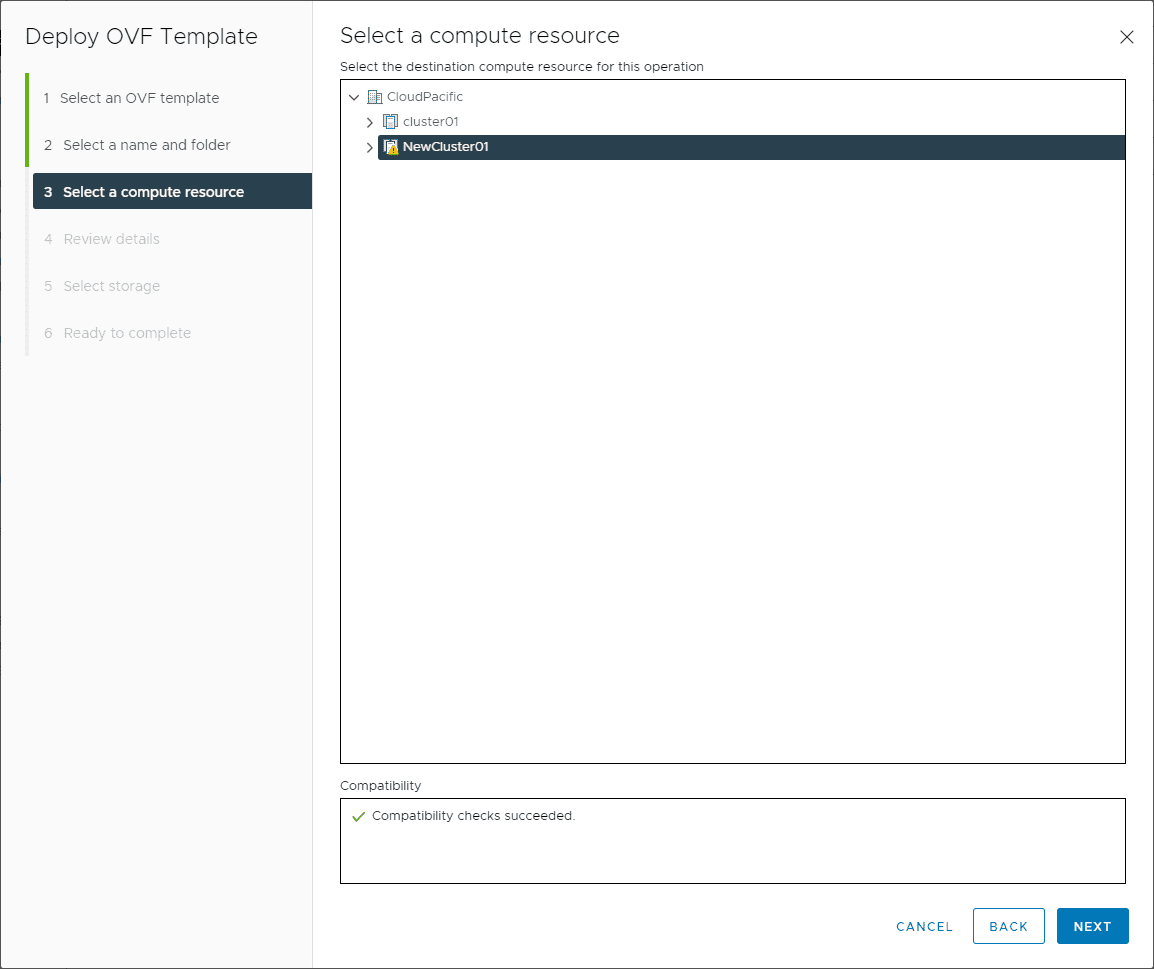Viewport: 1154px width, 969px height.
Task: Click step 4 Review details
Action: (111, 239)
